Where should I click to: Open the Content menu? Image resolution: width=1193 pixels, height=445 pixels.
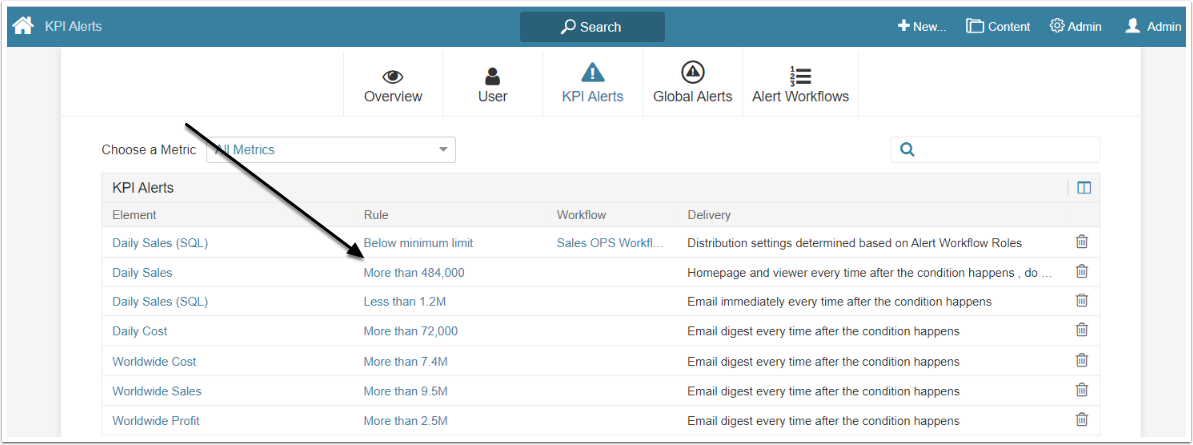(x=997, y=27)
